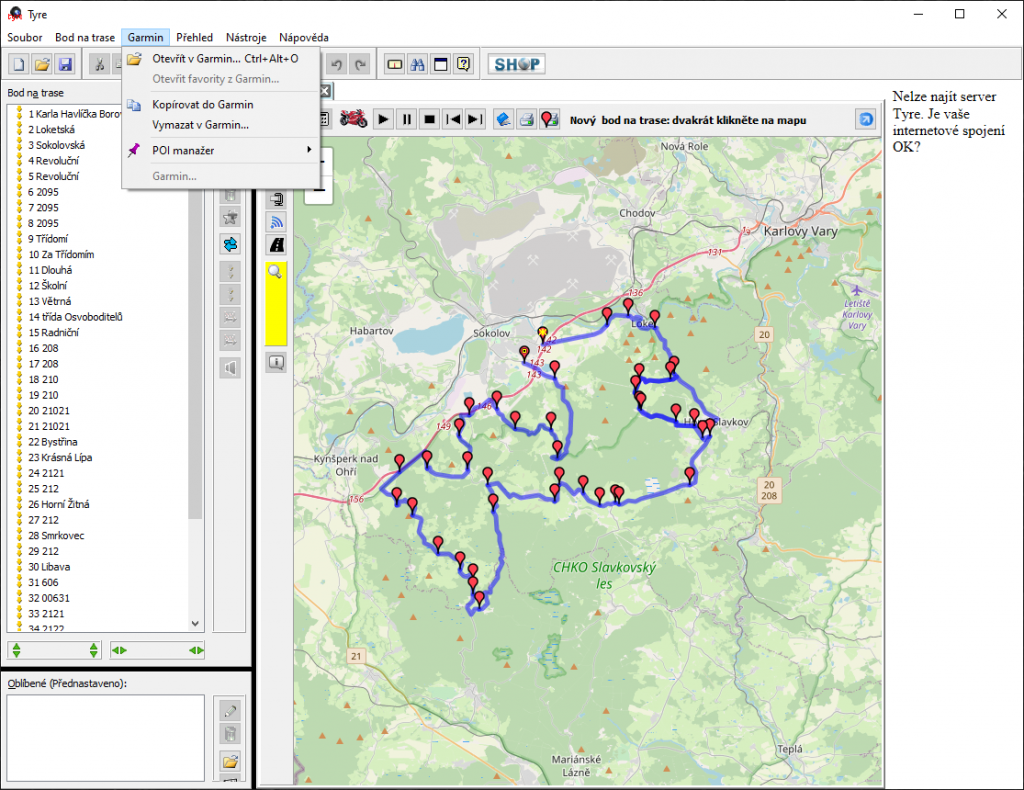Click the road icon beside the map
The width and height of the screenshot is (1024, 790).
[277, 244]
